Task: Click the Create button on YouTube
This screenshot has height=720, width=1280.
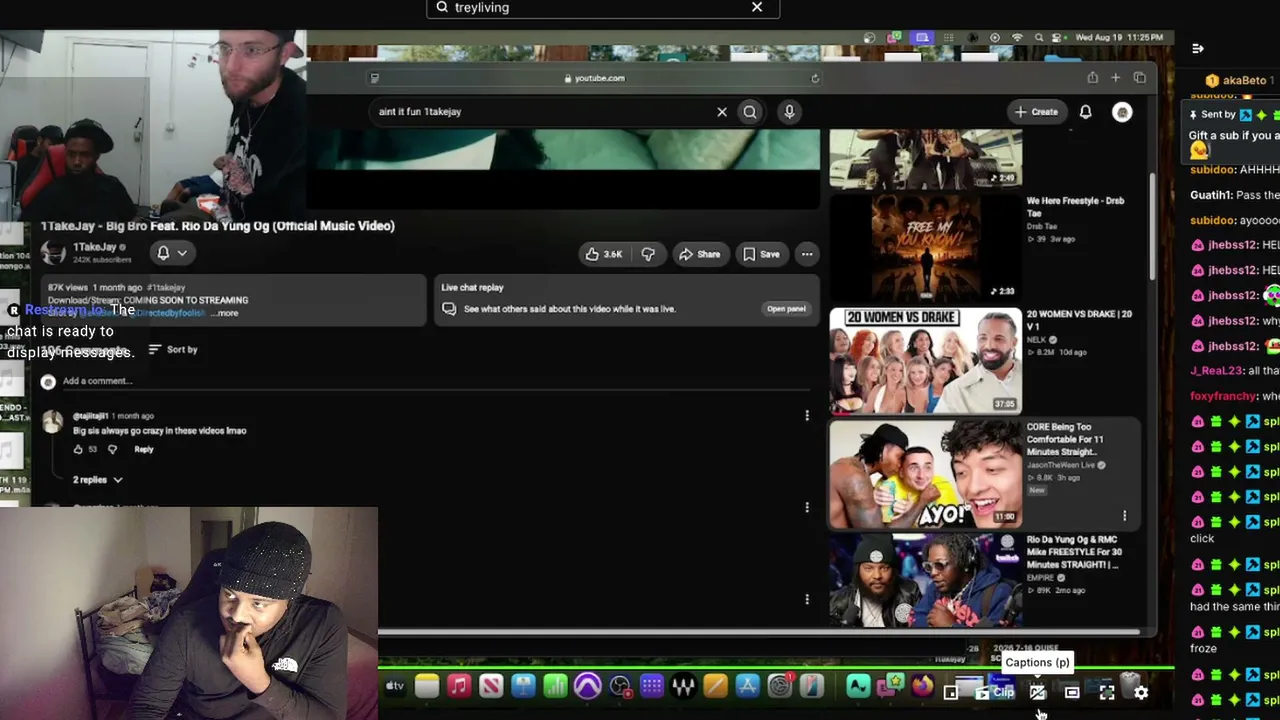Action: (x=1036, y=112)
